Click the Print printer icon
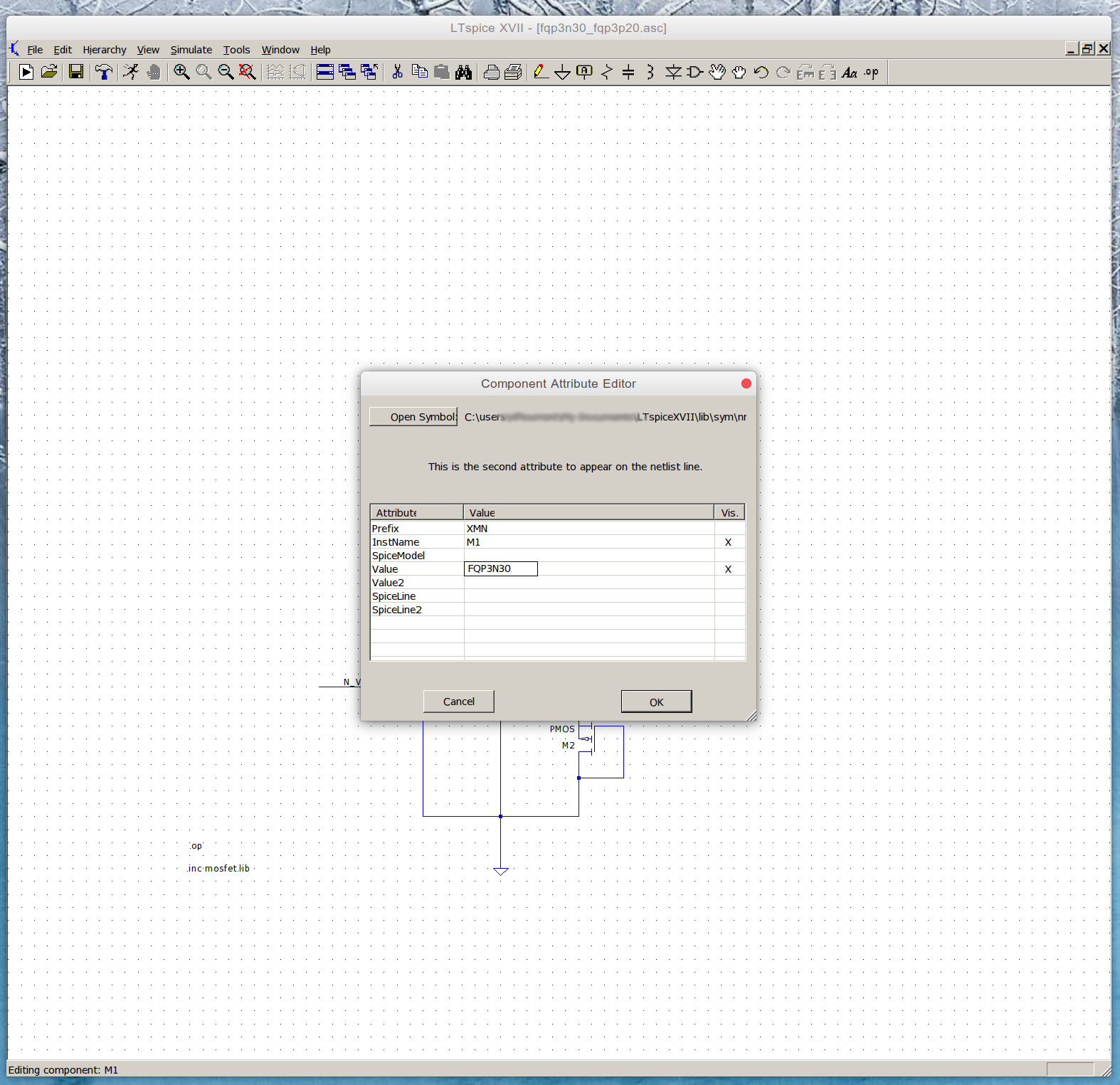The height and width of the screenshot is (1085, 1120). click(x=492, y=72)
